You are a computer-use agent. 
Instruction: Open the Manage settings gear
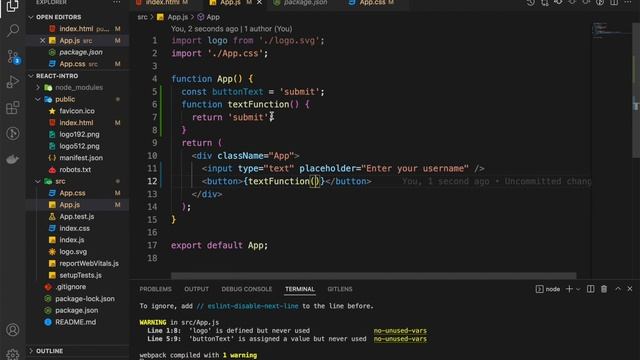pos(13,354)
